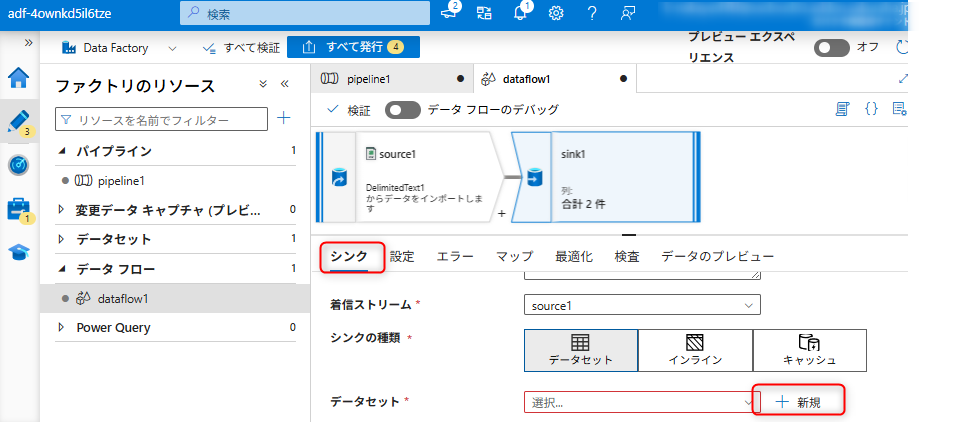The width and height of the screenshot is (967, 422).
Task: Open the Copilot announcements icon in header
Action: 451,13
